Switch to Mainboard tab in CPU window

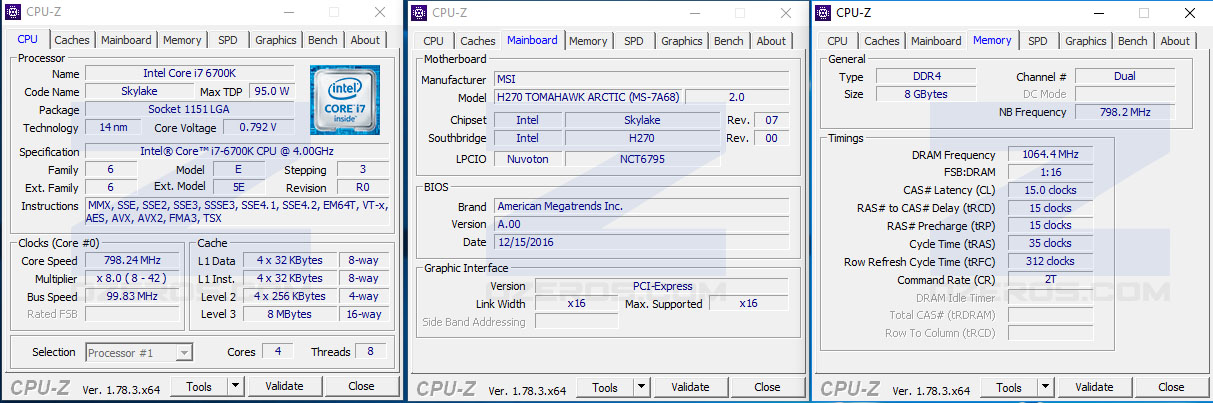(126, 40)
